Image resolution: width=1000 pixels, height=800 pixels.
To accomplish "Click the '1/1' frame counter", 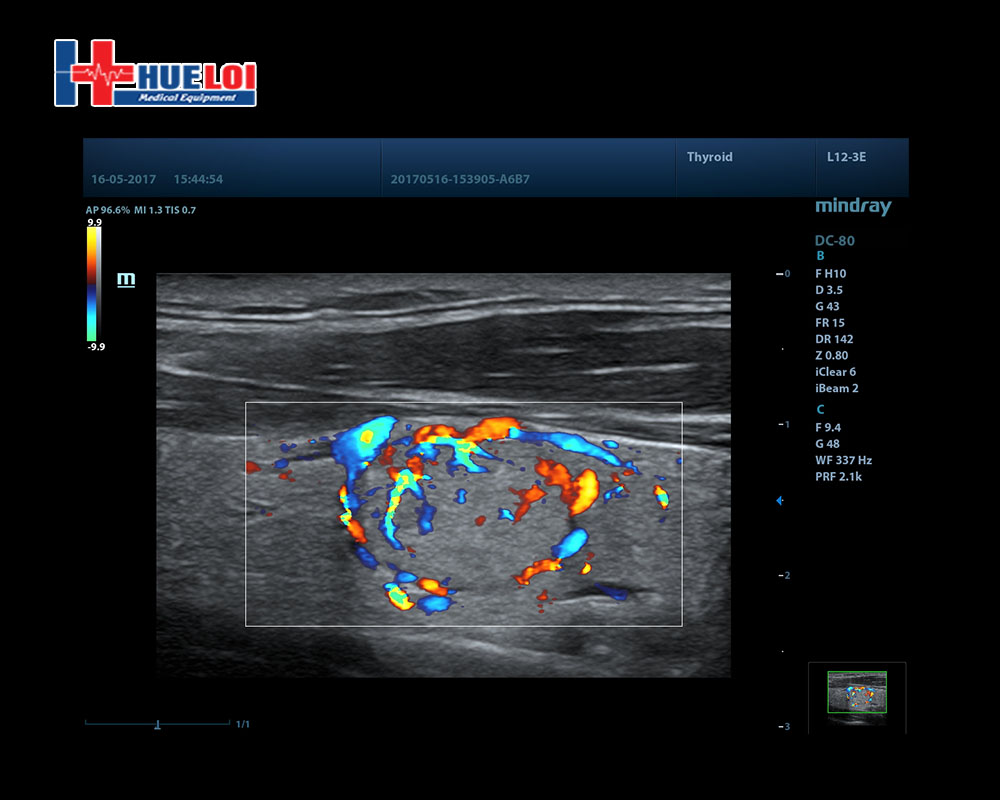I will click(x=243, y=724).
